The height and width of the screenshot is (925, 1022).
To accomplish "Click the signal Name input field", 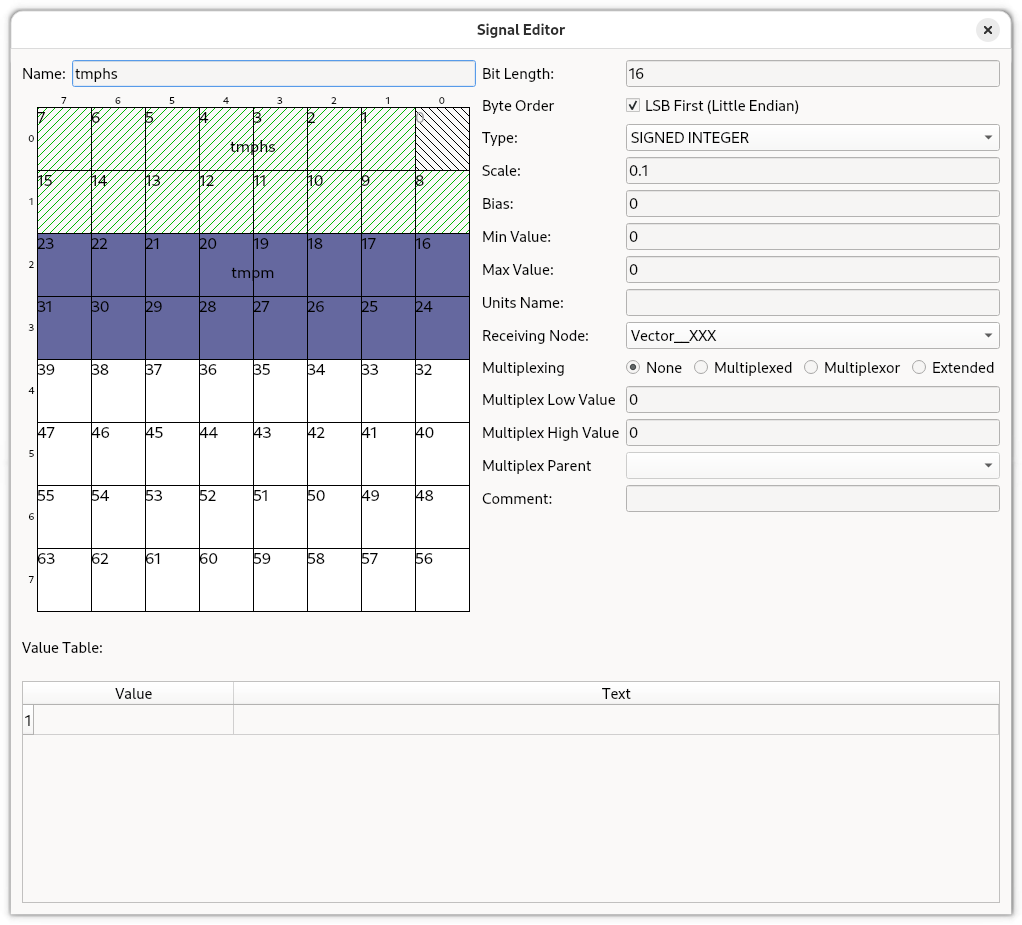I will (x=273, y=73).
